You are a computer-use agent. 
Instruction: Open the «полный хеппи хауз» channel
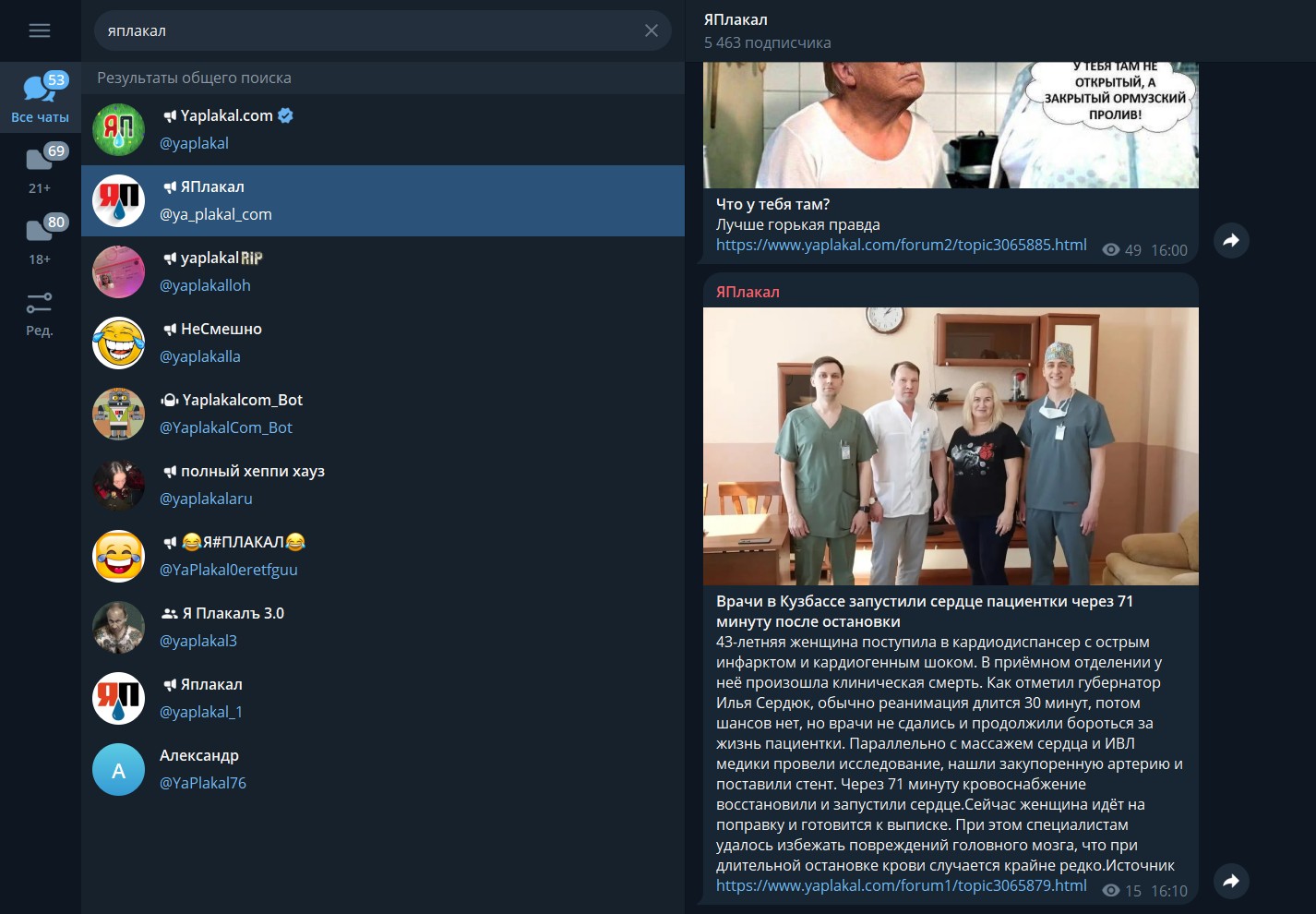383,485
